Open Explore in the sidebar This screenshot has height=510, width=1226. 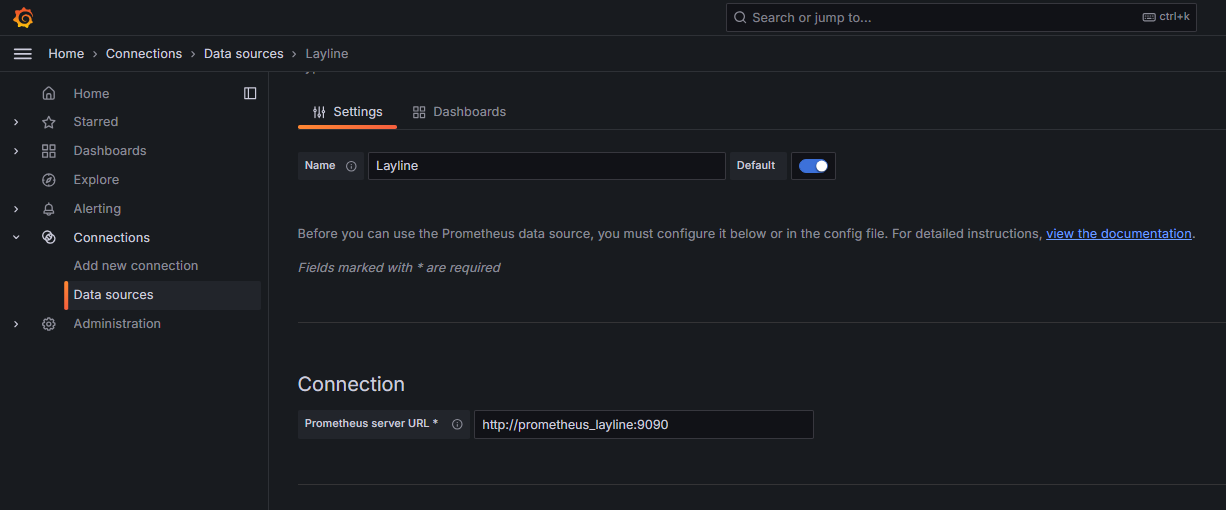(x=96, y=180)
